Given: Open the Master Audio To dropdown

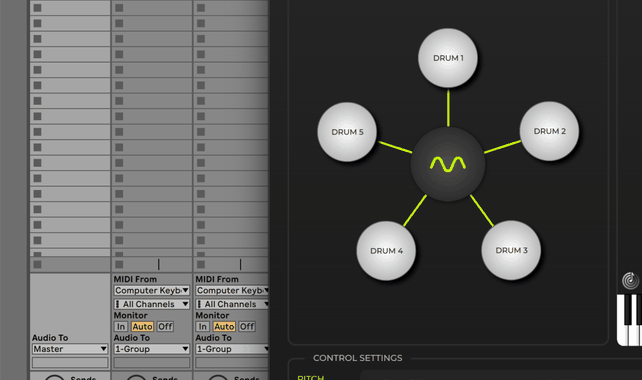Looking at the screenshot, I should [x=70, y=349].
